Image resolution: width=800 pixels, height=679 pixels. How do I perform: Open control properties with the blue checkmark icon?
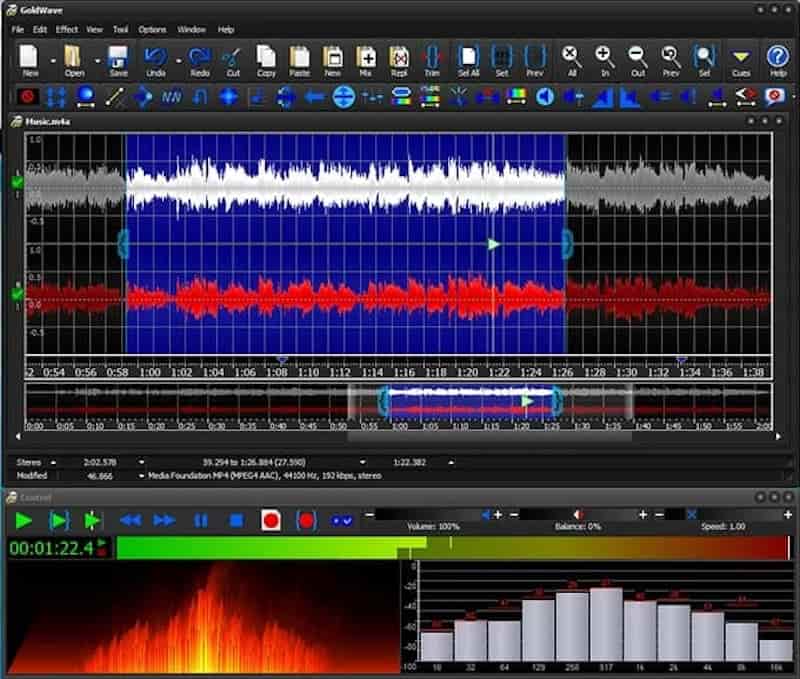click(x=341, y=521)
